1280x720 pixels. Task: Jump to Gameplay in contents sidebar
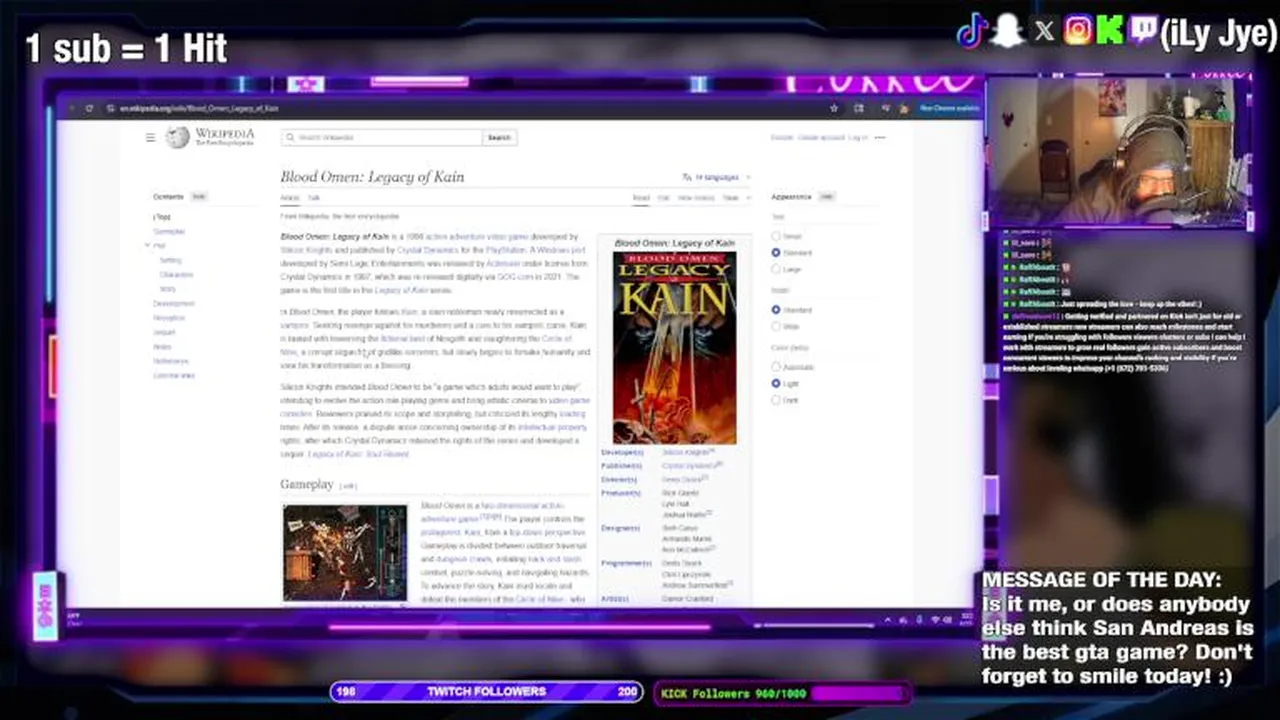(169, 231)
